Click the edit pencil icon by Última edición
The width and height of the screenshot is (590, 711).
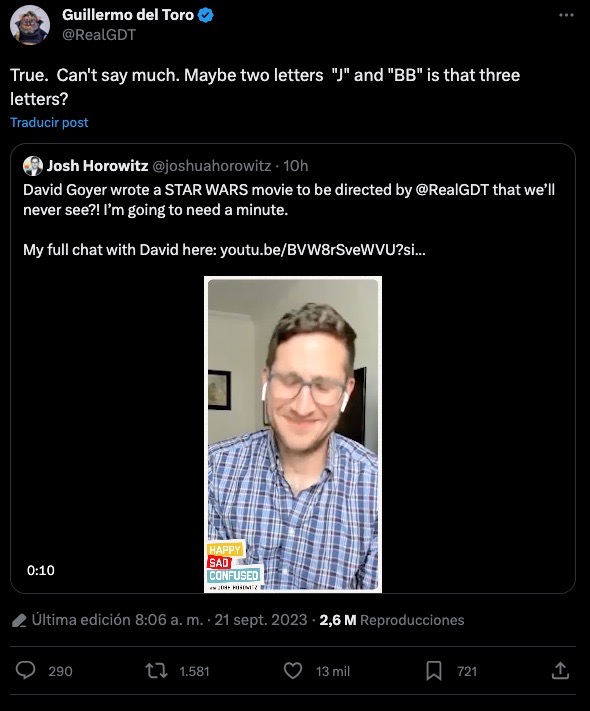click(19, 620)
